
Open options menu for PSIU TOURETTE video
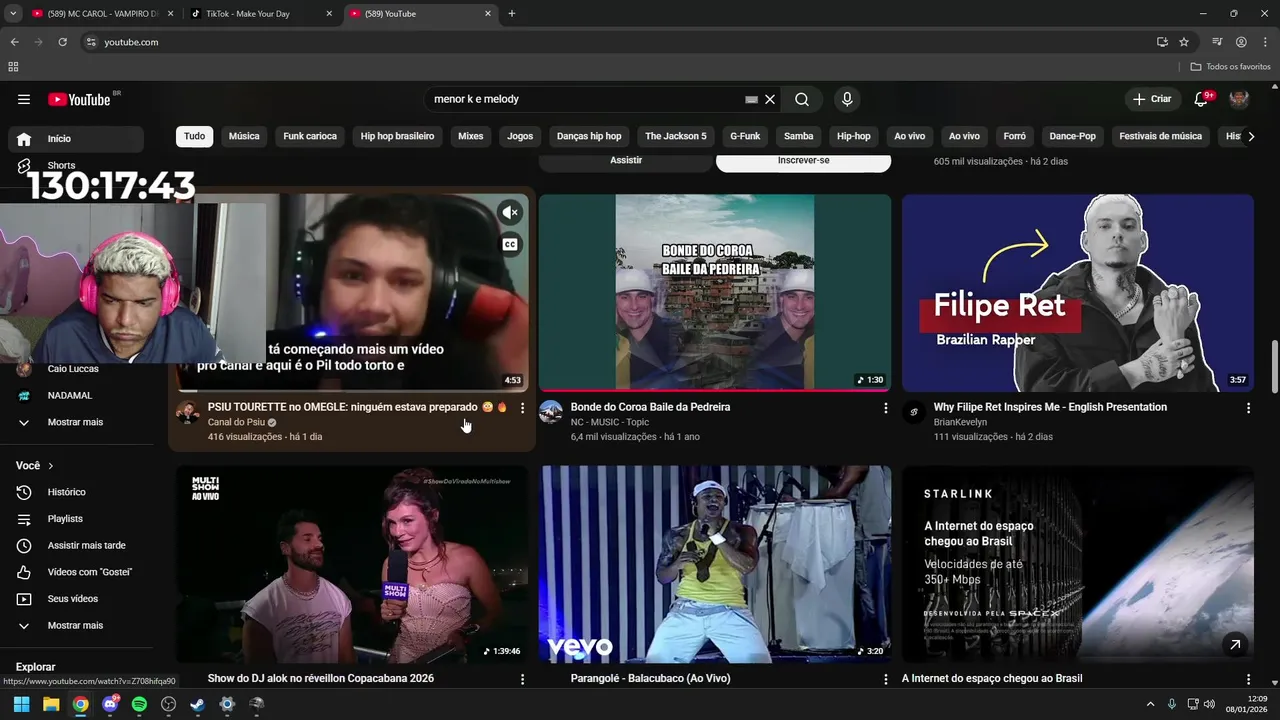pos(522,408)
